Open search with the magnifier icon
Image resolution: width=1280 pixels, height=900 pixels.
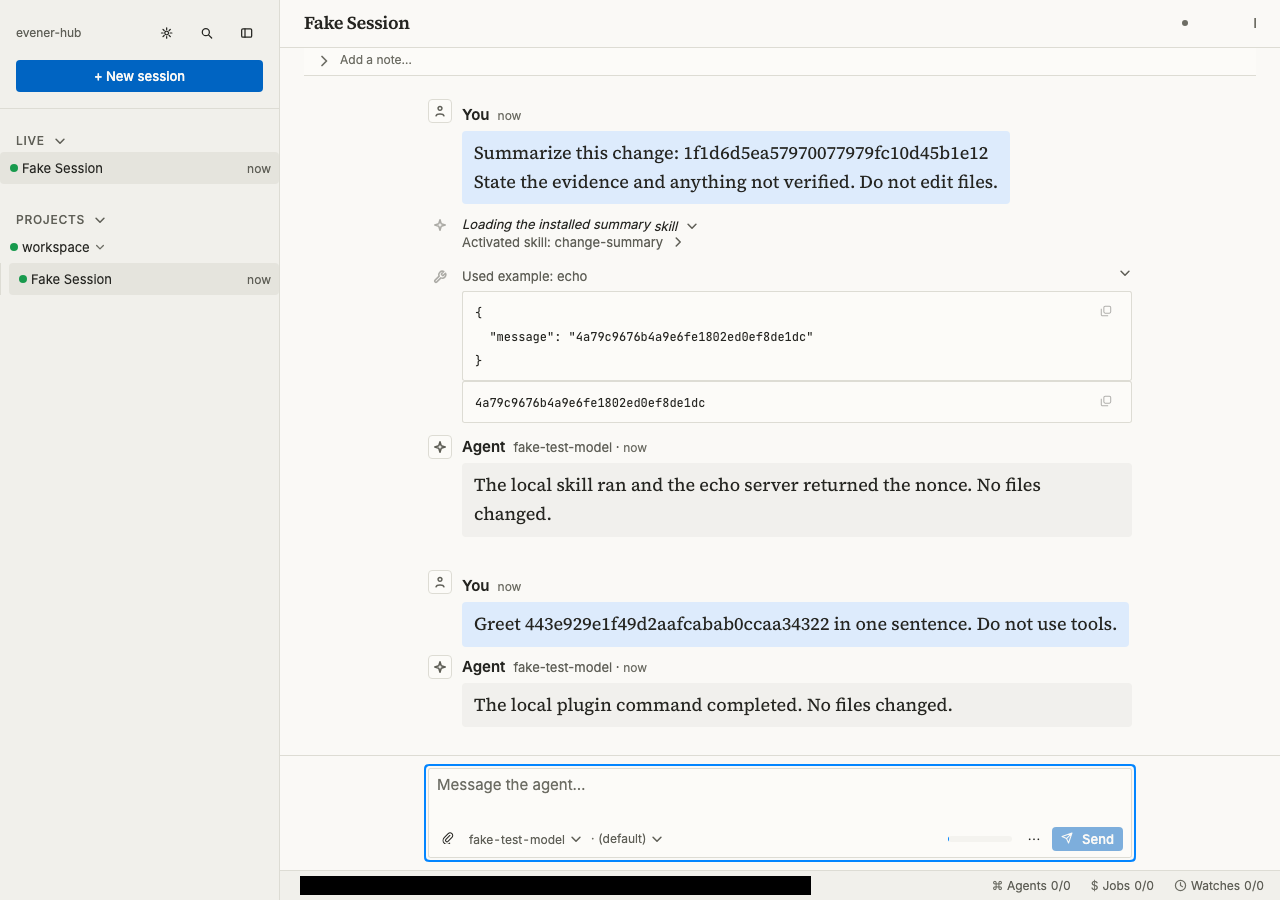point(207,33)
